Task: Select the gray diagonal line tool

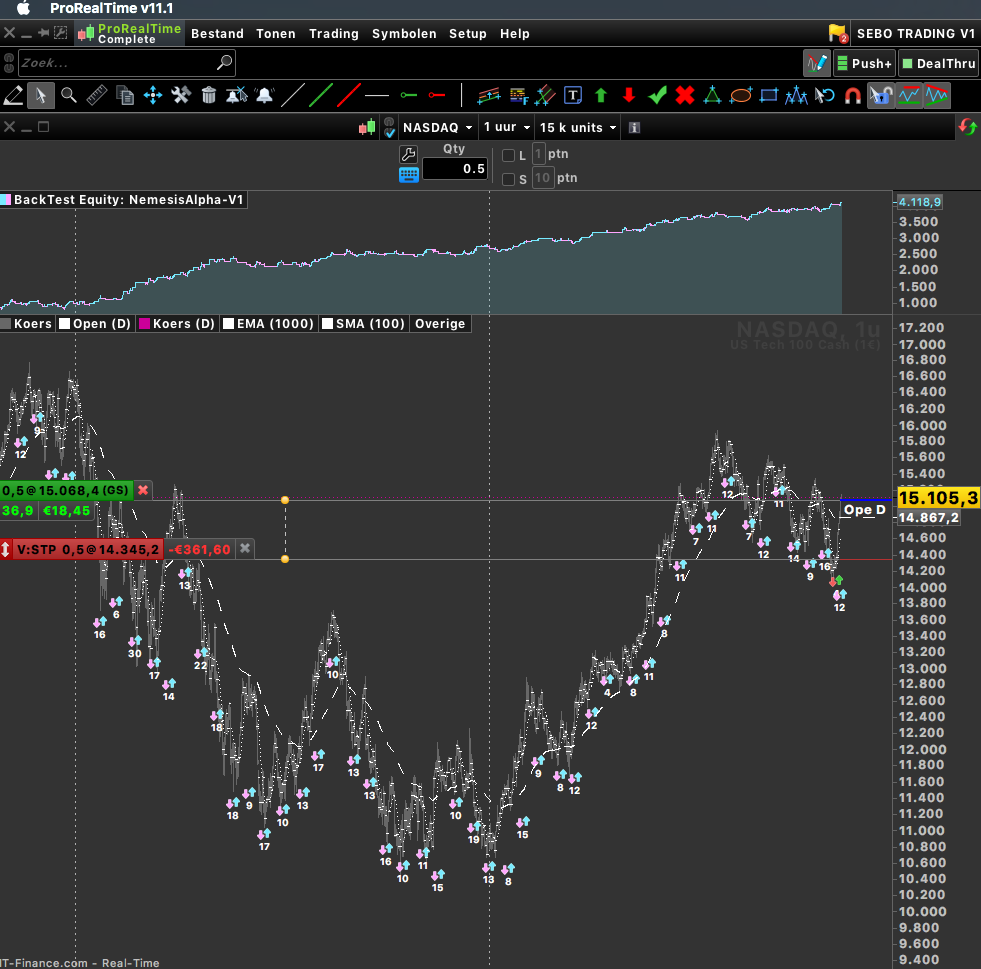Action: (x=293, y=96)
